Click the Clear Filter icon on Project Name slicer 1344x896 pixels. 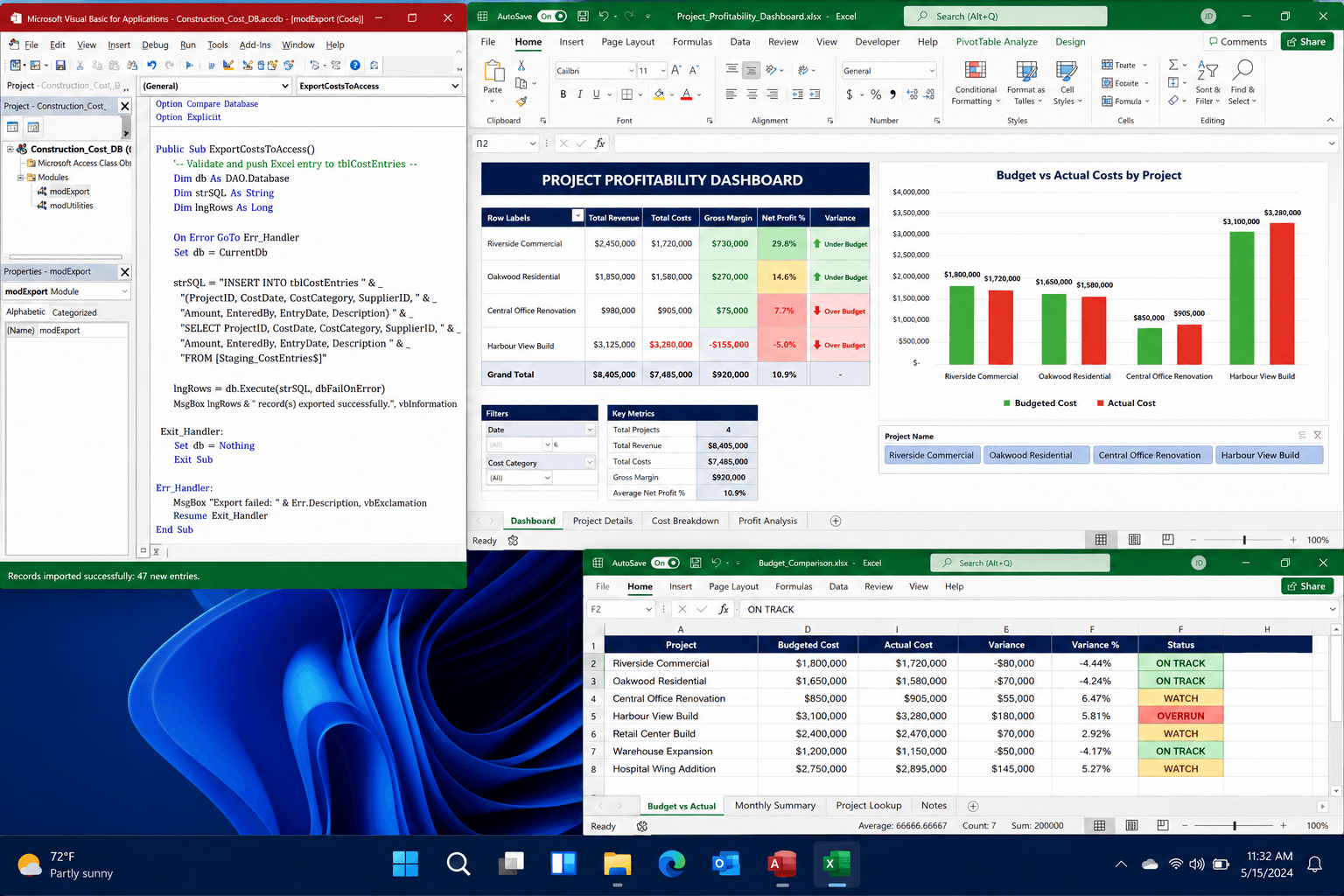pos(1318,435)
